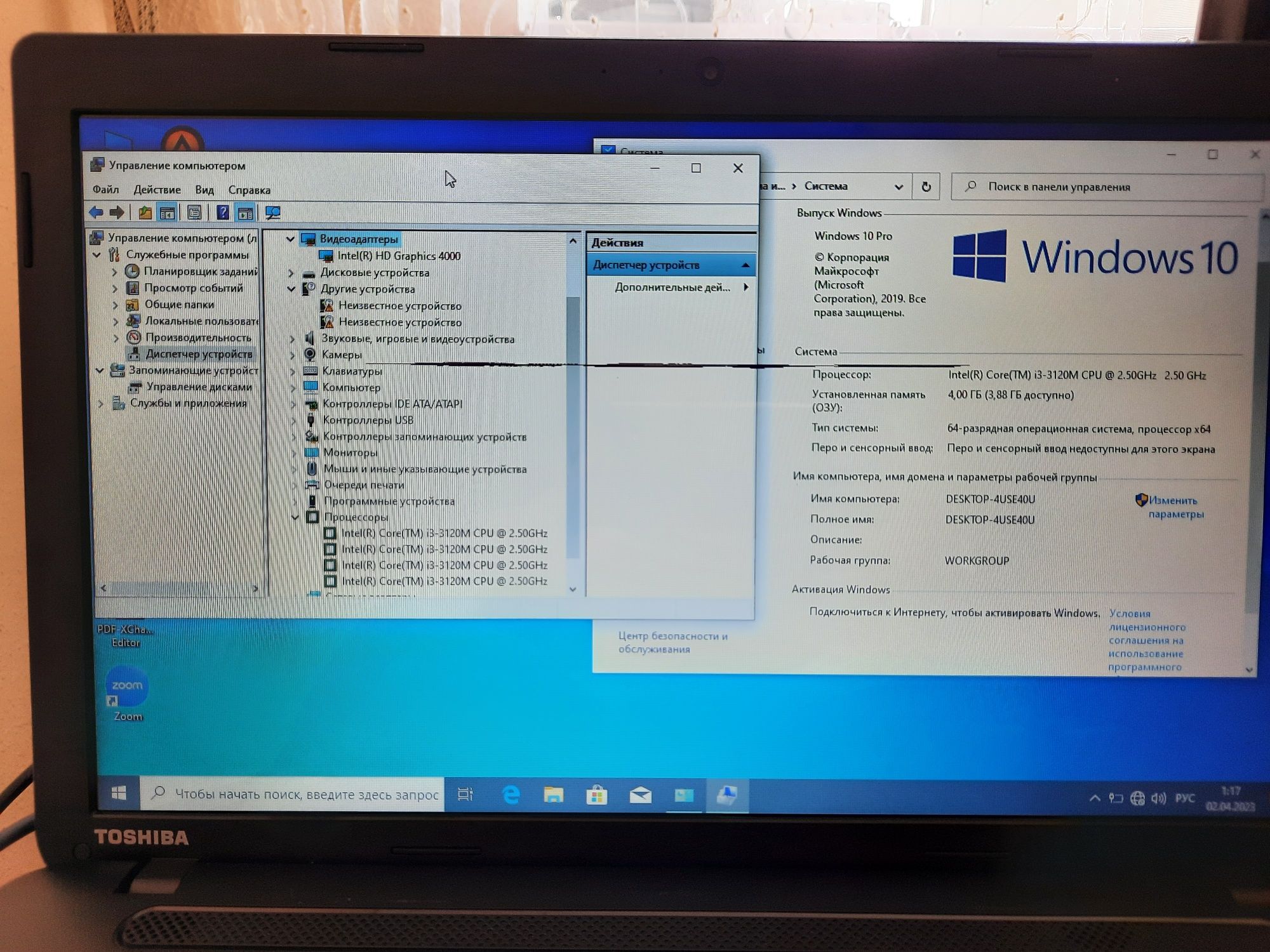
Task: Expand the Камеры device category
Action: coord(292,355)
